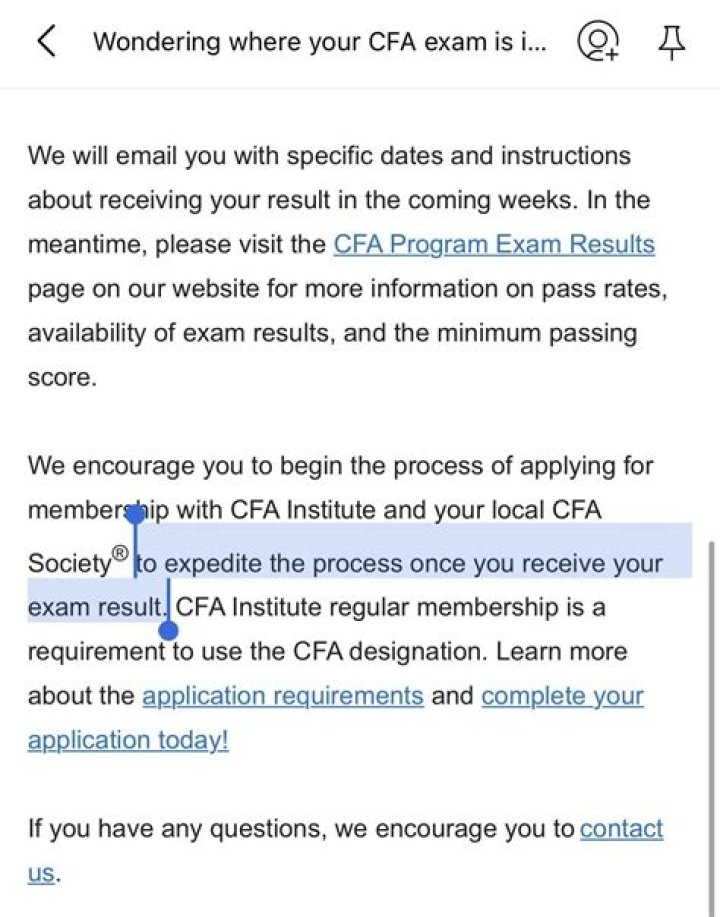Tap the 'us' link at the bottom
720x917 pixels.
(x=41, y=873)
